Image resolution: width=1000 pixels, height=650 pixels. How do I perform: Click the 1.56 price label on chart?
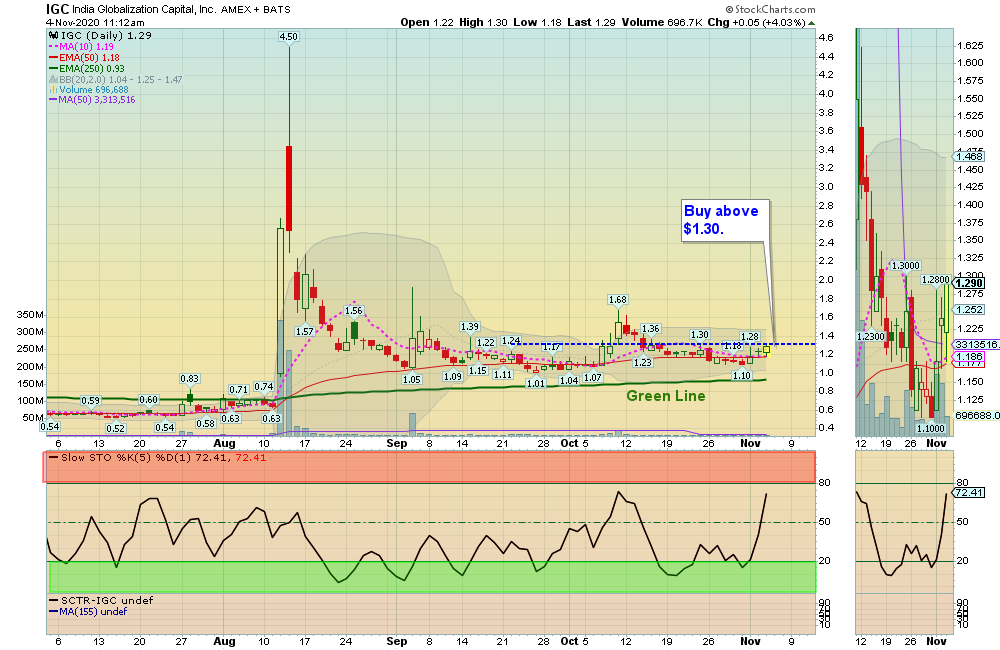[353, 311]
